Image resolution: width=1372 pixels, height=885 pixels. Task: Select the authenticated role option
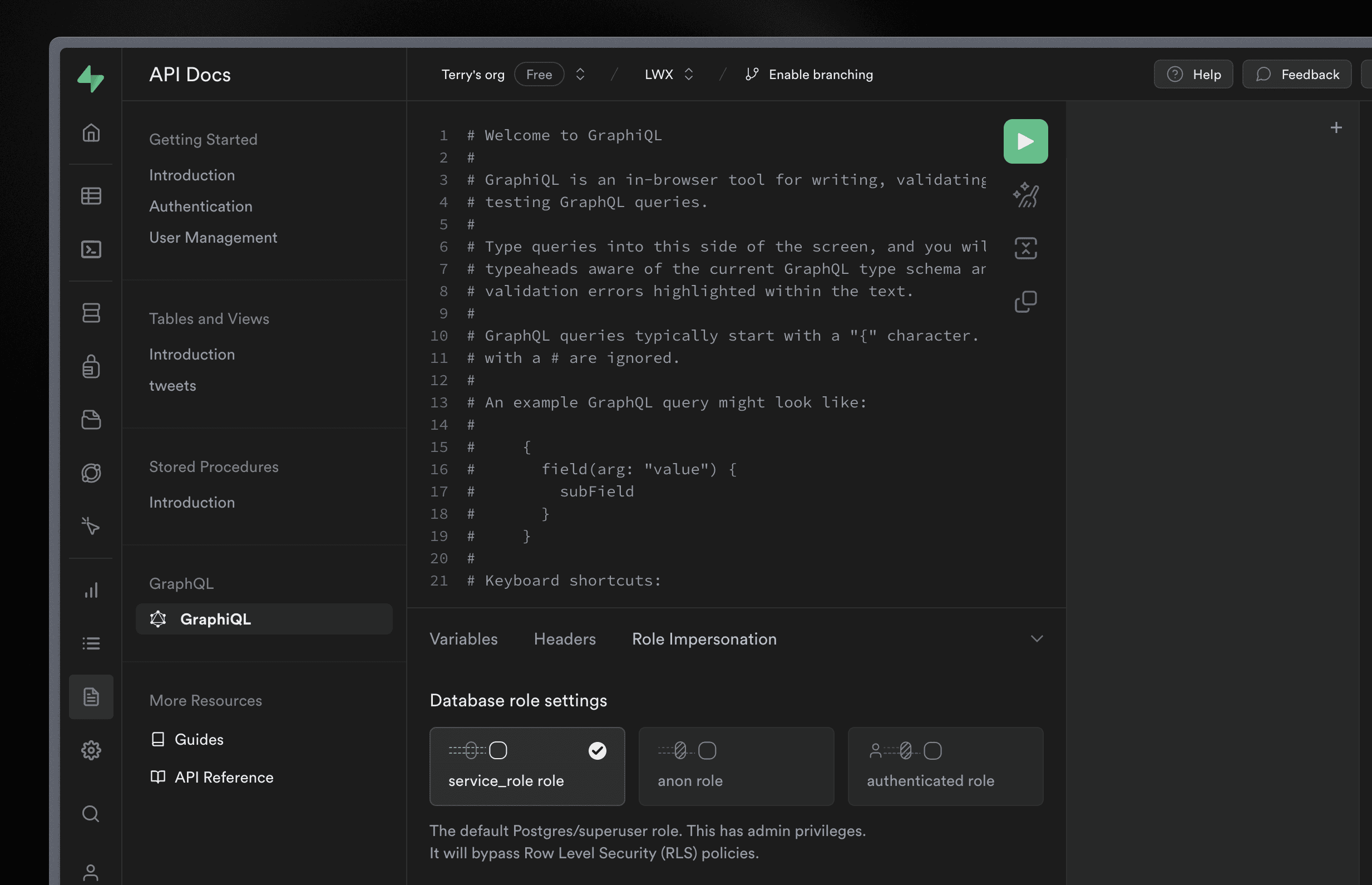[x=945, y=766]
